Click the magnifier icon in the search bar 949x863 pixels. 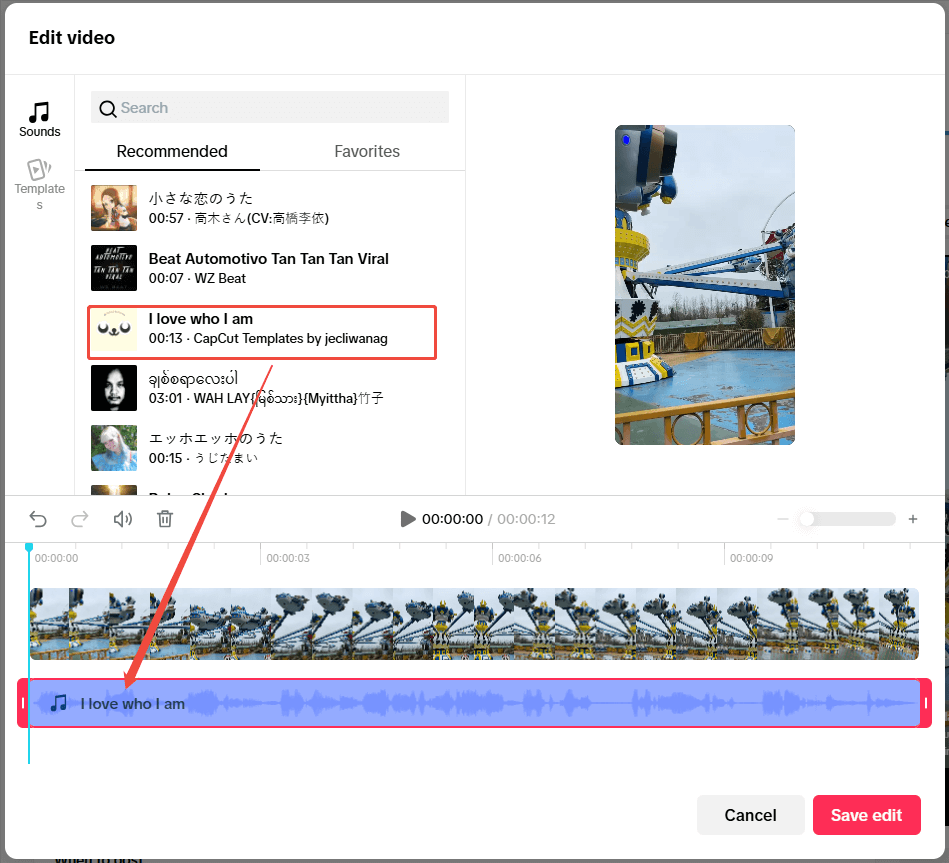(x=108, y=108)
